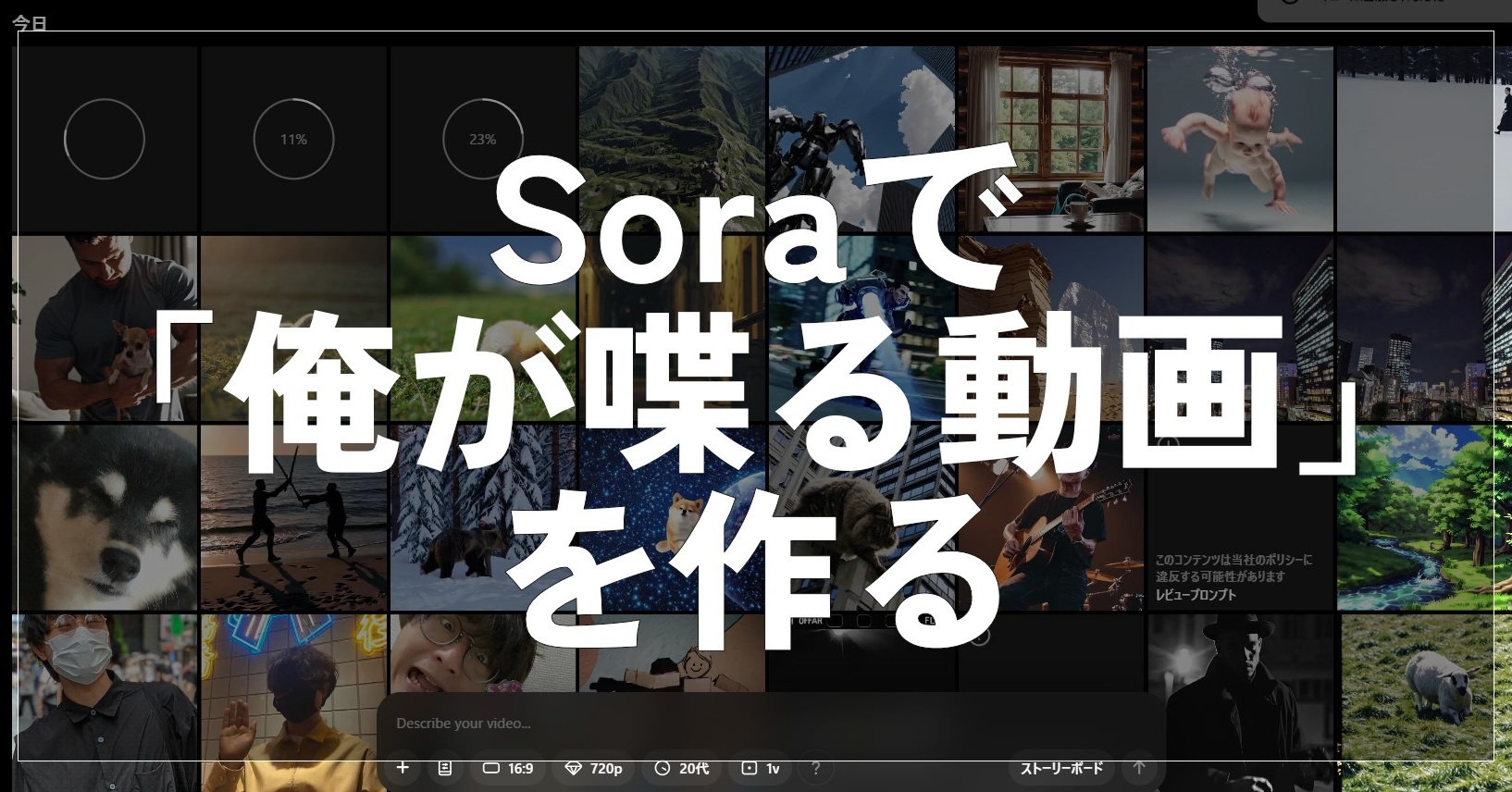Click the plus icon to attach media
1512x792 pixels.
pyautogui.click(x=403, y=768)
